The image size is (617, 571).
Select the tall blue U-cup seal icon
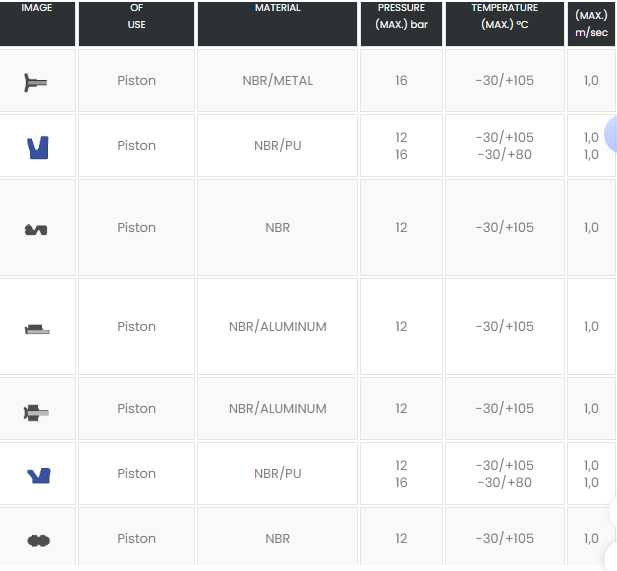click(x=38, y=148)
